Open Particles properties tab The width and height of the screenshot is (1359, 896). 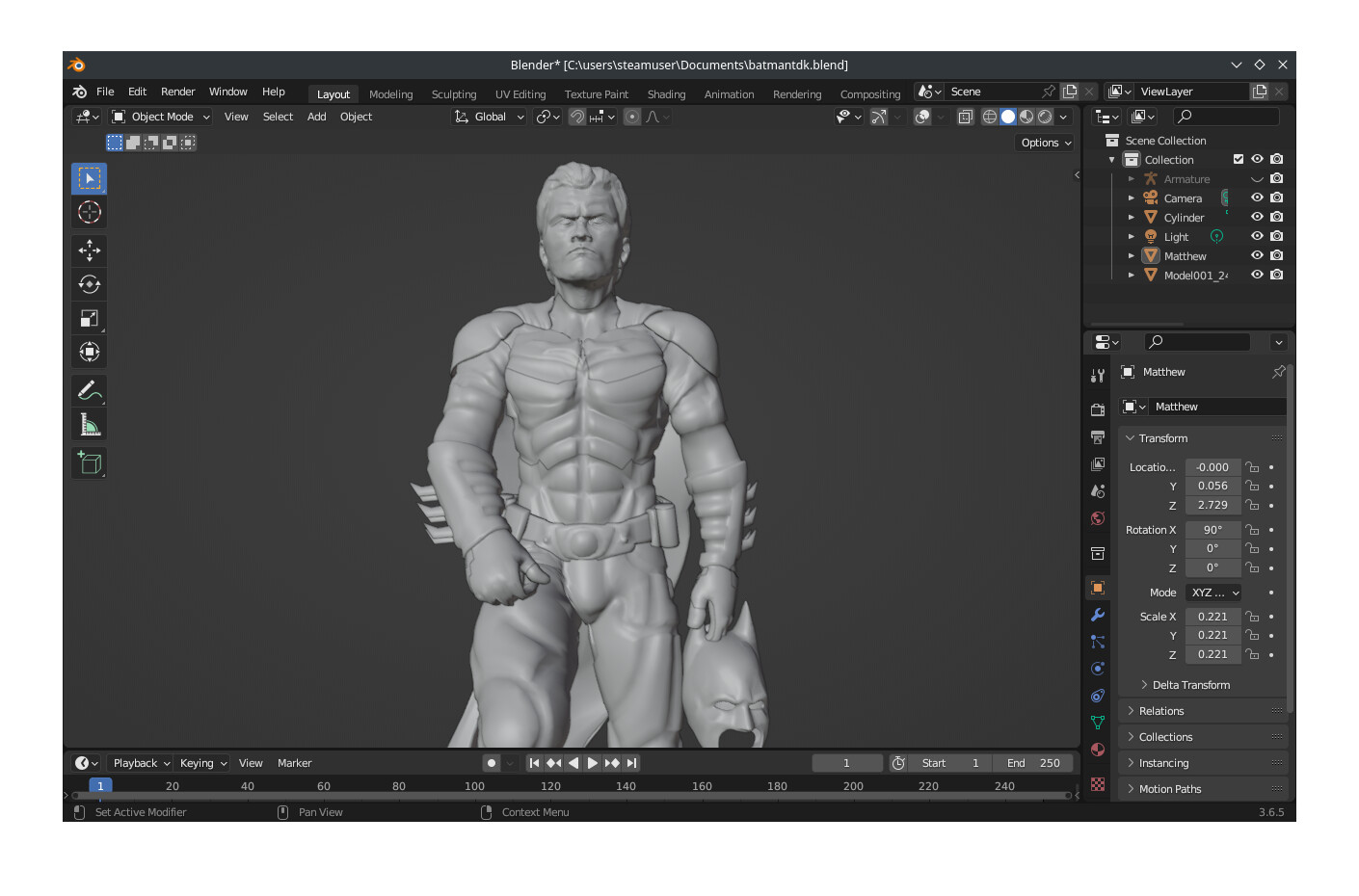click(x=1098, y=642)
